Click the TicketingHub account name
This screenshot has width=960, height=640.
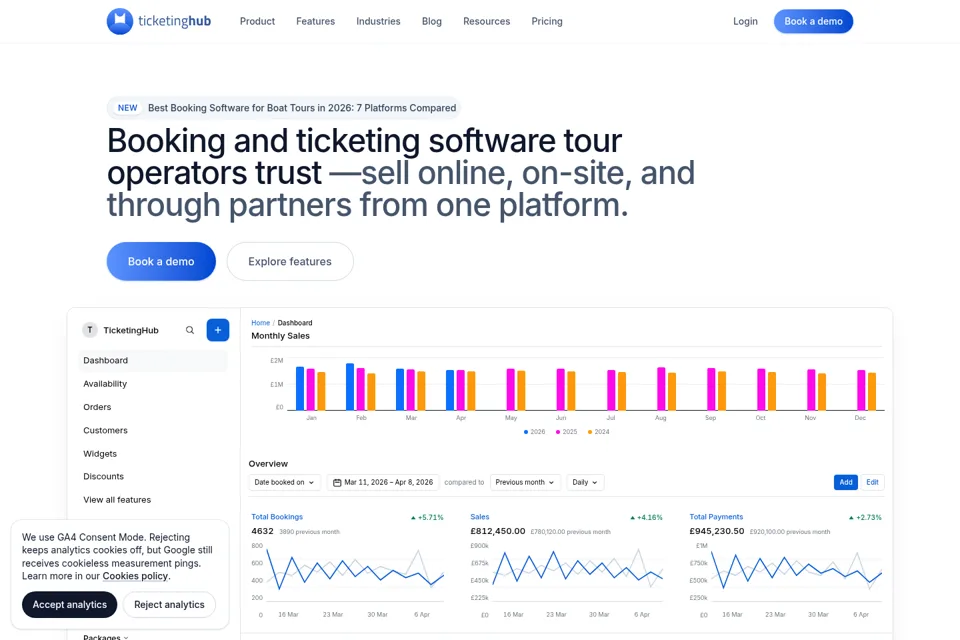tap(131, 330)
